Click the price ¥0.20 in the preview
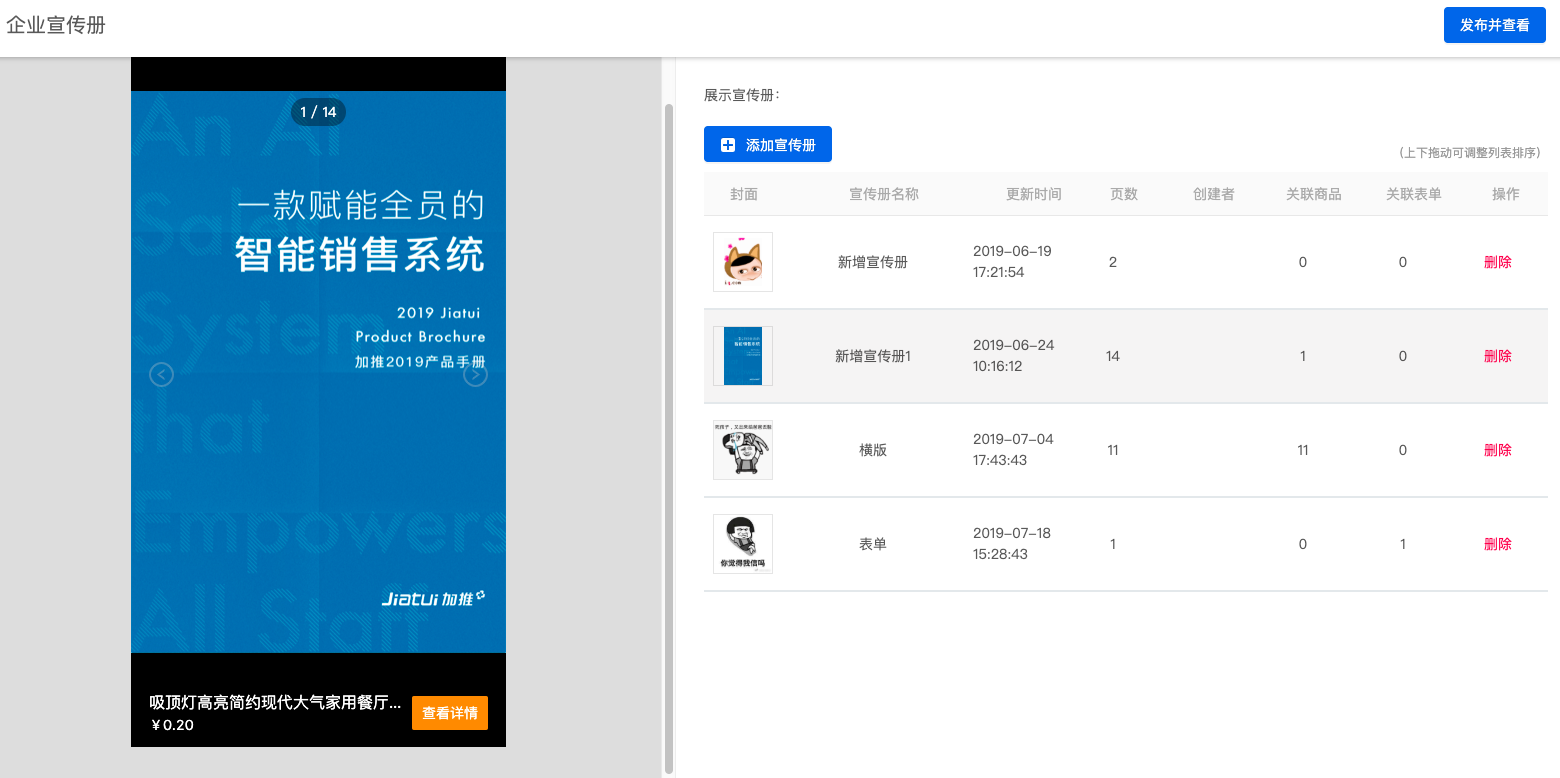 click(x=172, y=725)
